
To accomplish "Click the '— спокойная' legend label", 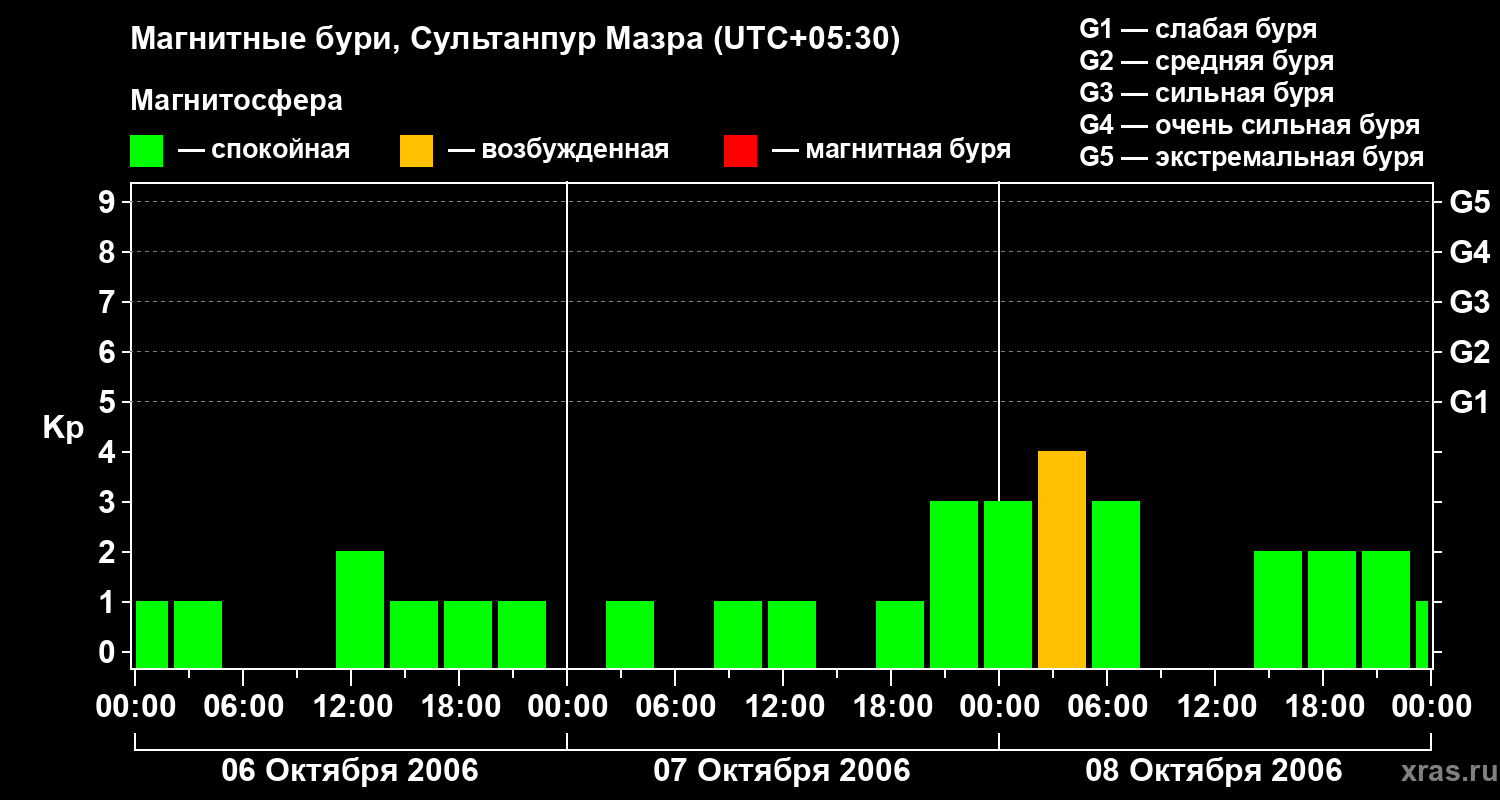I will pyautogui.click(x=264, y=151).
